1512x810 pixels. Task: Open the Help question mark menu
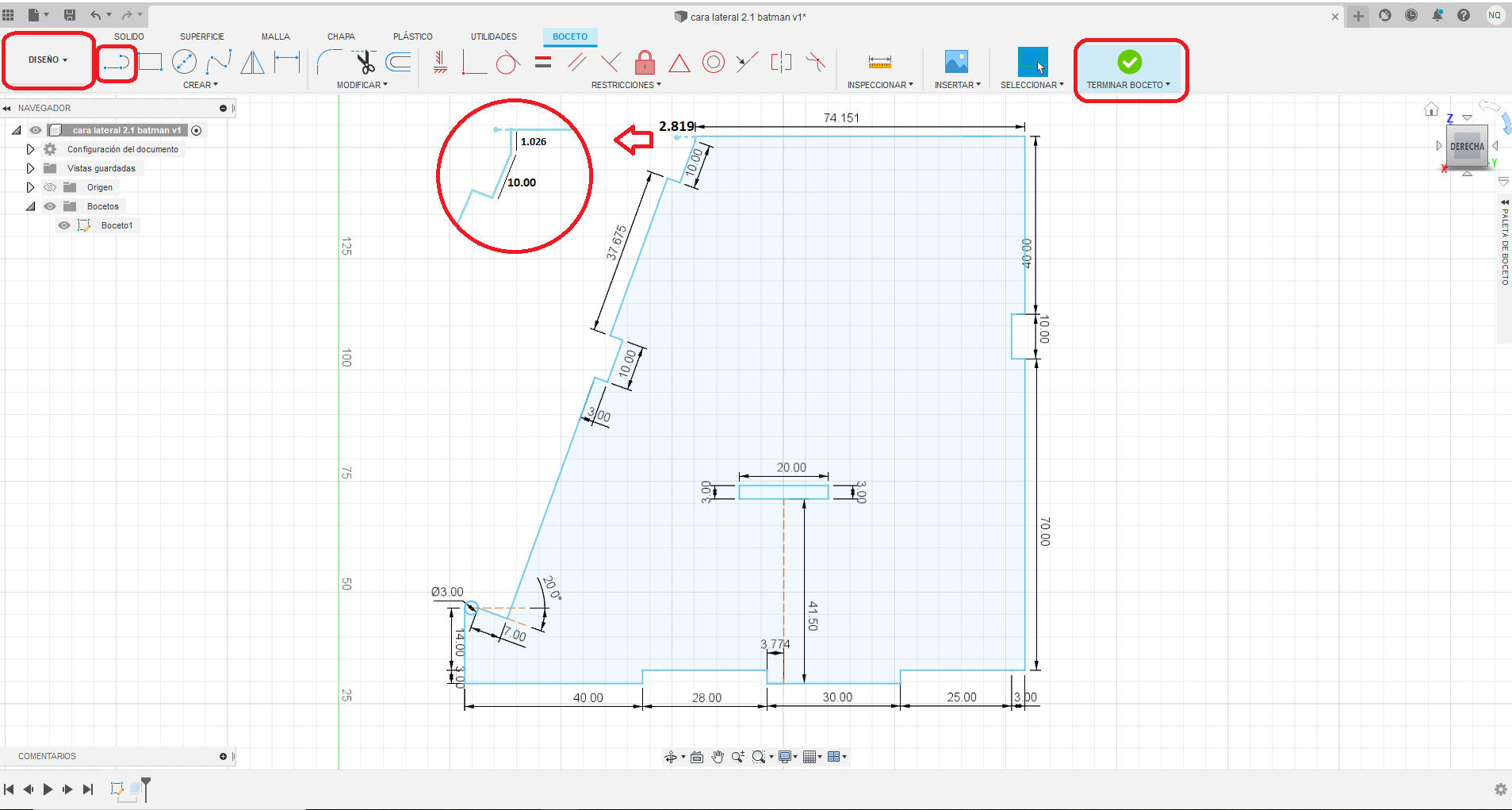click(1464, 15)
